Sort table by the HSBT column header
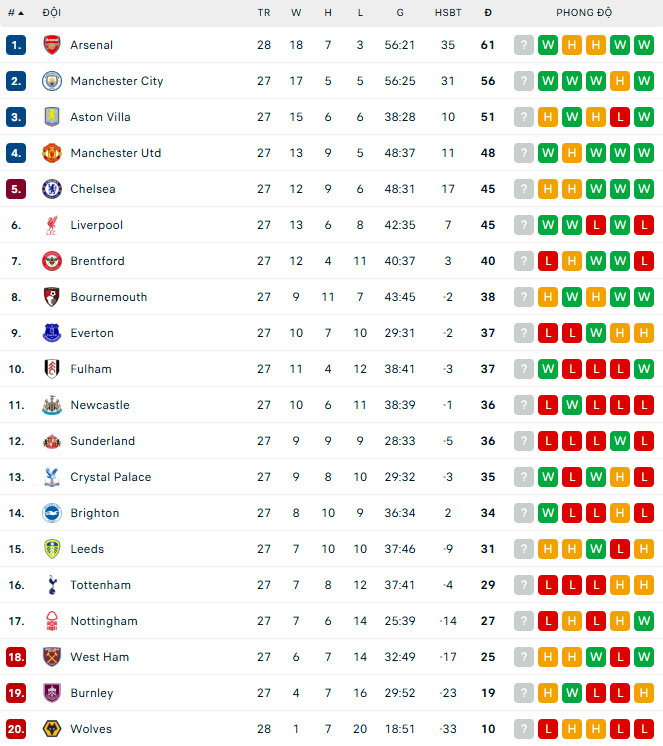The image size is (663, 746). [x=448, y=13]
